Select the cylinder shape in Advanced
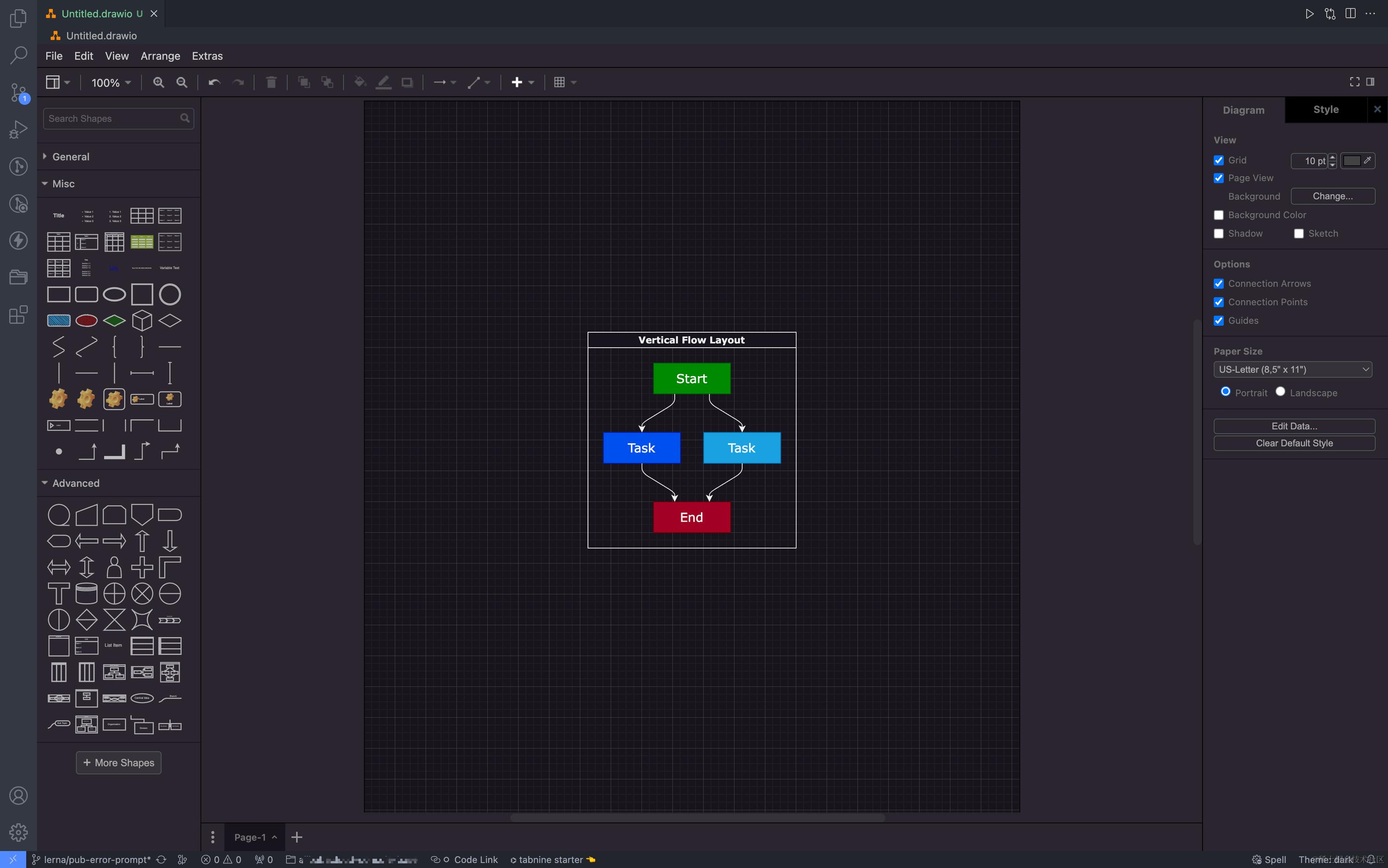The height and width of the screenshot is (868, 1388). [x=86, y=594]
